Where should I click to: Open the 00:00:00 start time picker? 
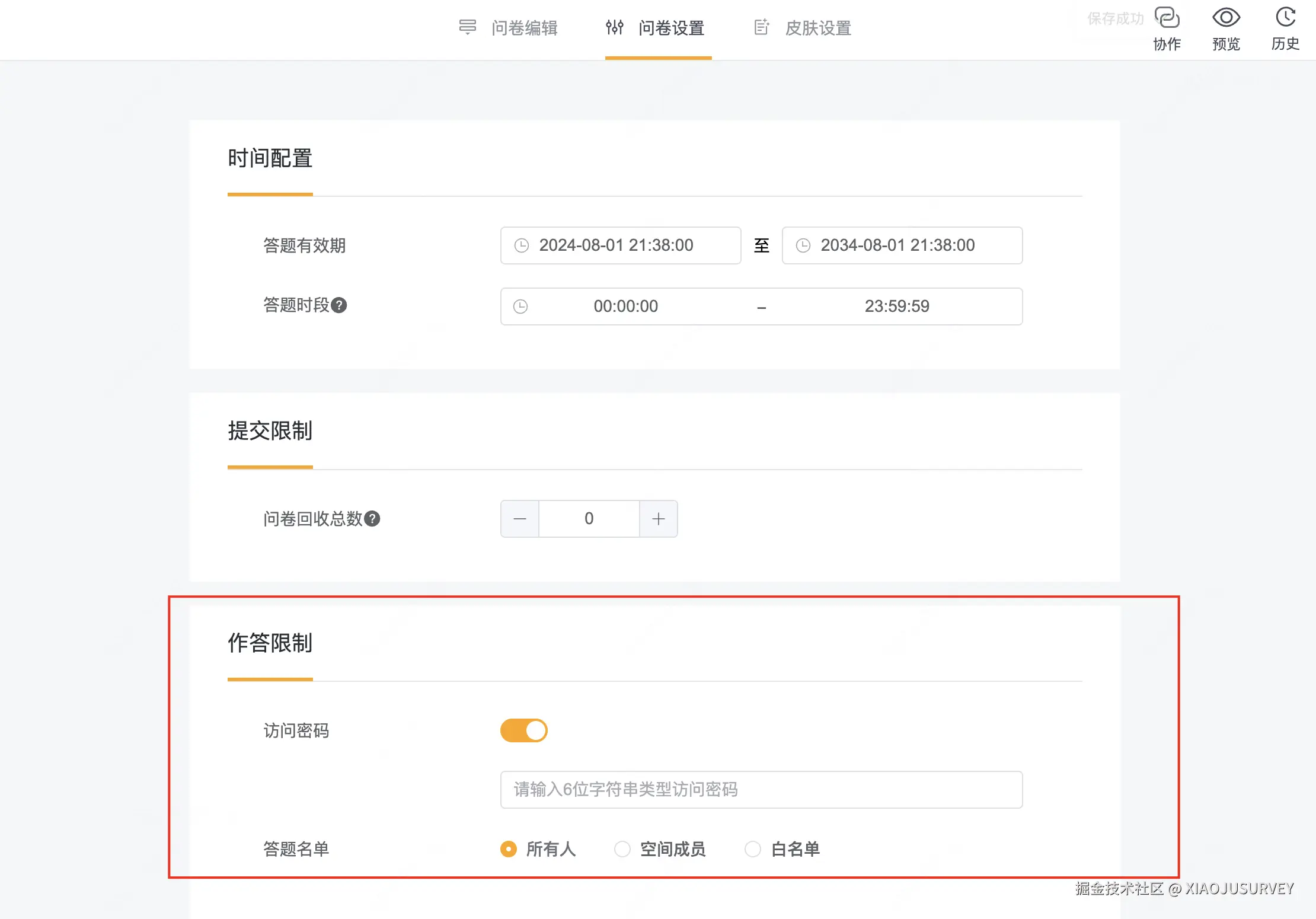[626, 307]
